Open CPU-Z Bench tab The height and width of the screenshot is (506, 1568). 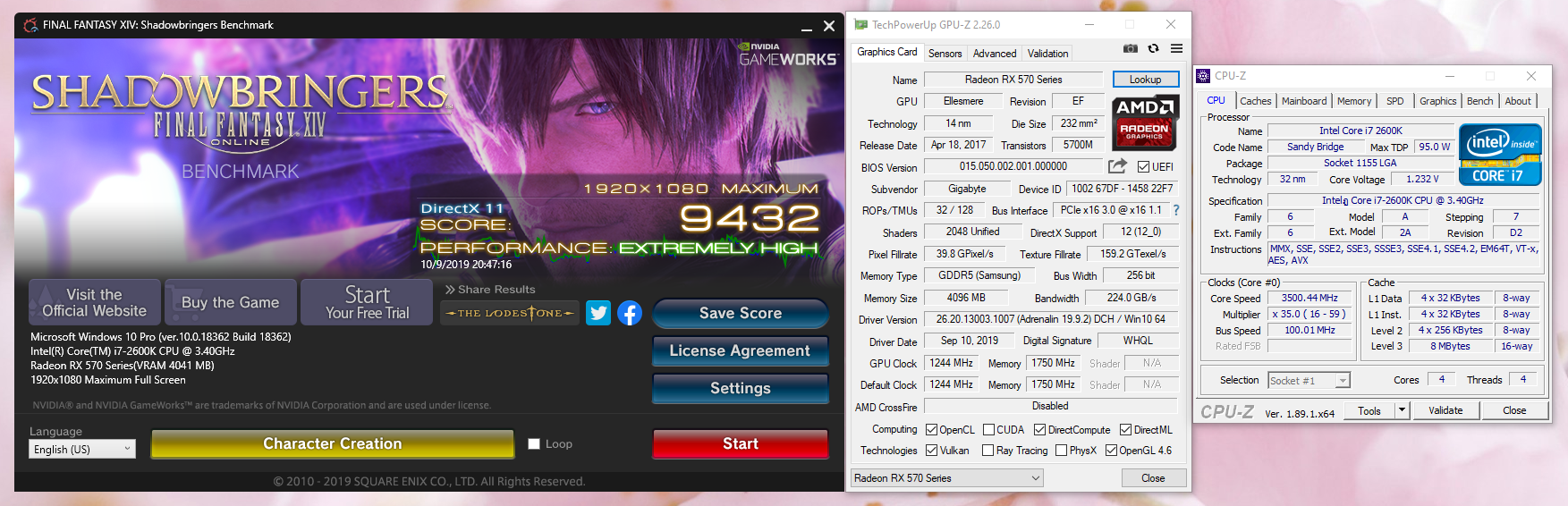point(1479,101)
